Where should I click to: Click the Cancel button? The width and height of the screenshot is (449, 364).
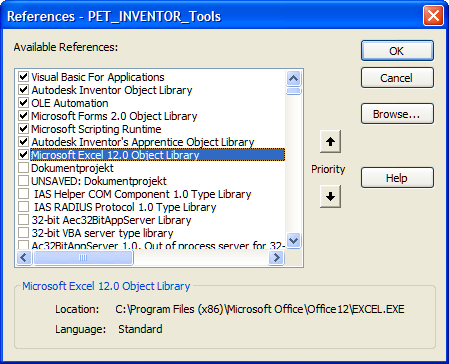[x=397, y=78]
